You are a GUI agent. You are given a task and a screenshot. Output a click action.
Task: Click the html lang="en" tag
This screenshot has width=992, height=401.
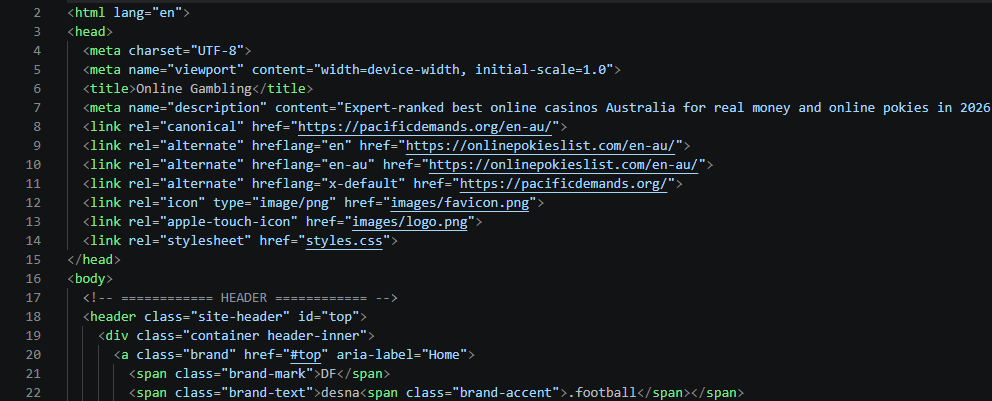pos(128,13)
